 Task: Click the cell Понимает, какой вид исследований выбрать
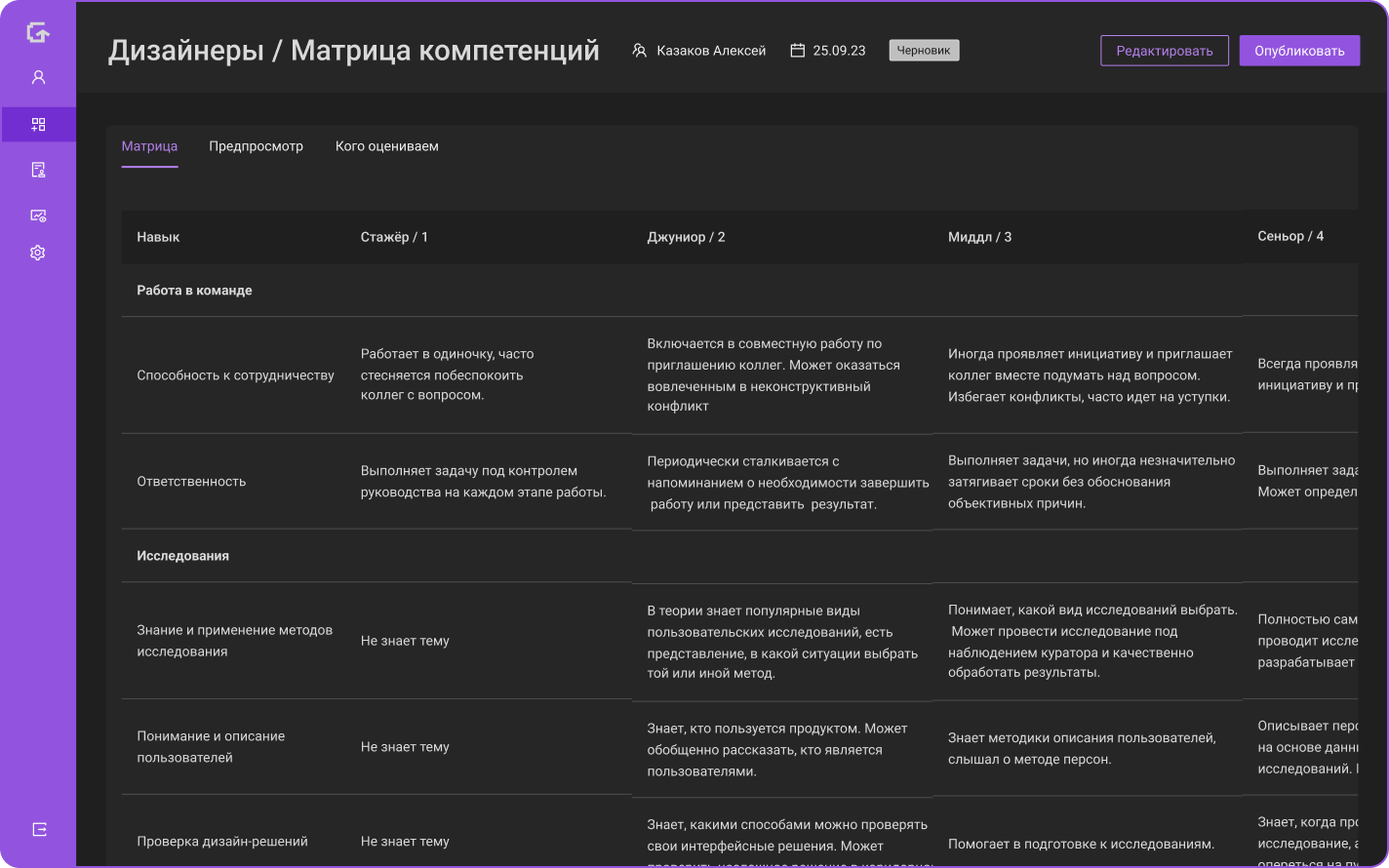[1092, 641]
